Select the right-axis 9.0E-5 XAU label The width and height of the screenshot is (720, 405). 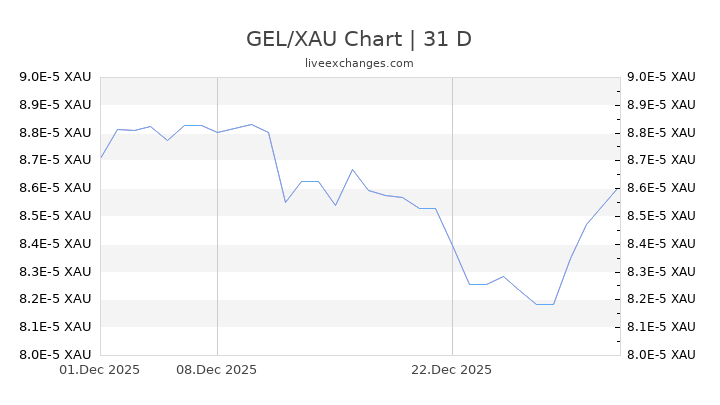[x=660, y=77]
